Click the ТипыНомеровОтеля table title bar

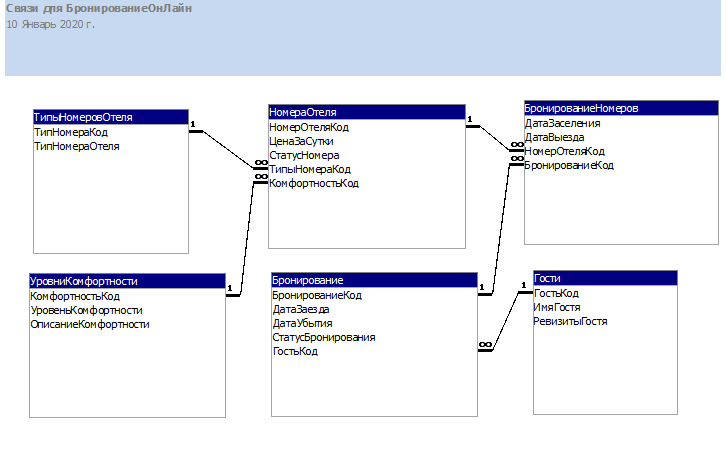[109, 117]
